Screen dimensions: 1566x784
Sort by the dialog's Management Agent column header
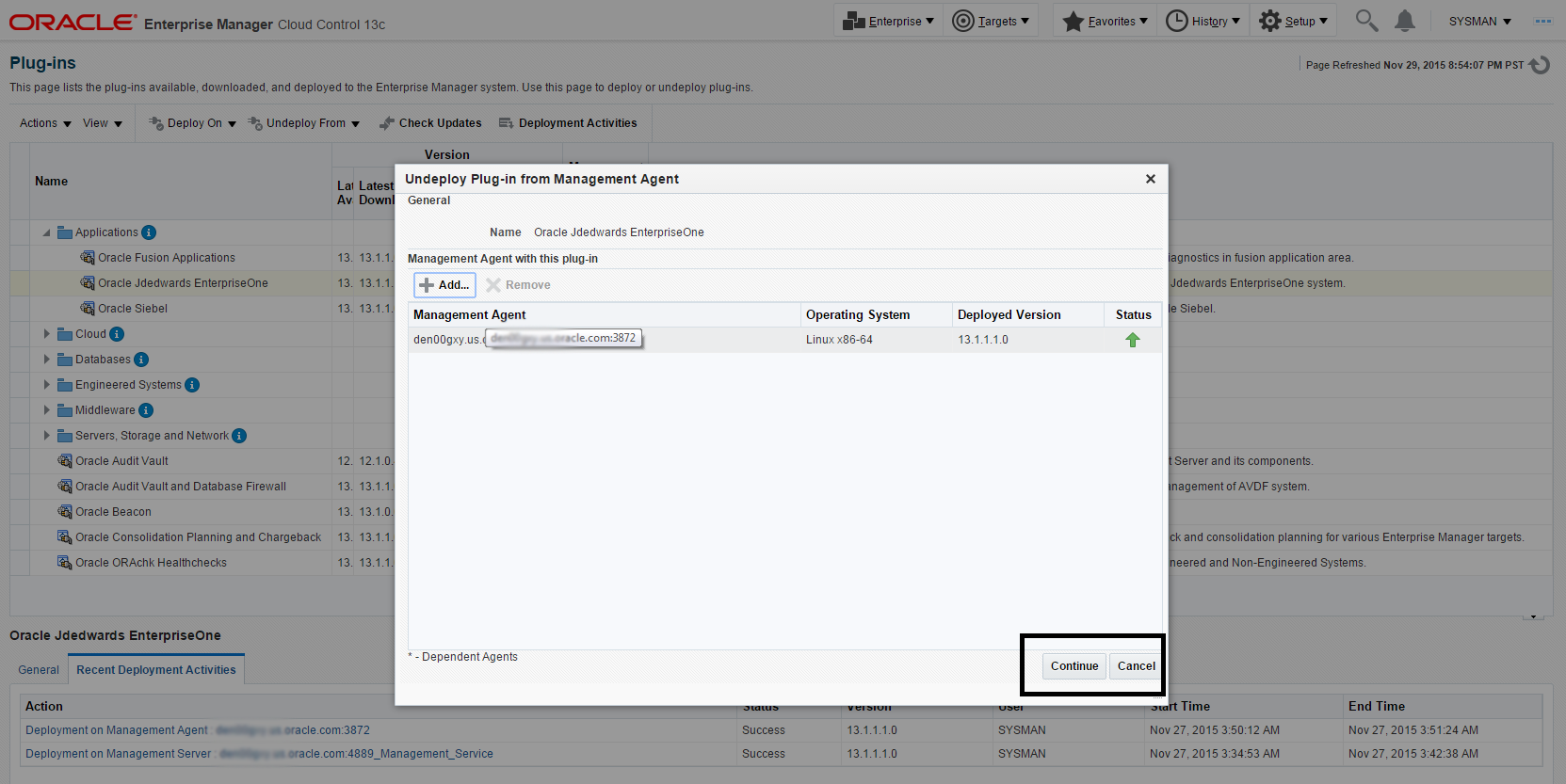(604, 315)
